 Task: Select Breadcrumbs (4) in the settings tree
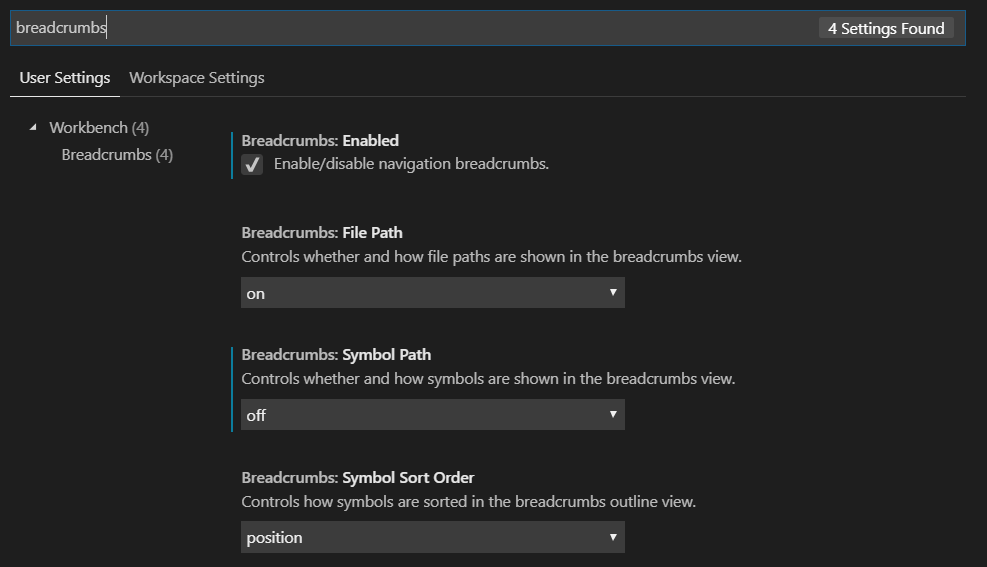click(117, 155)
